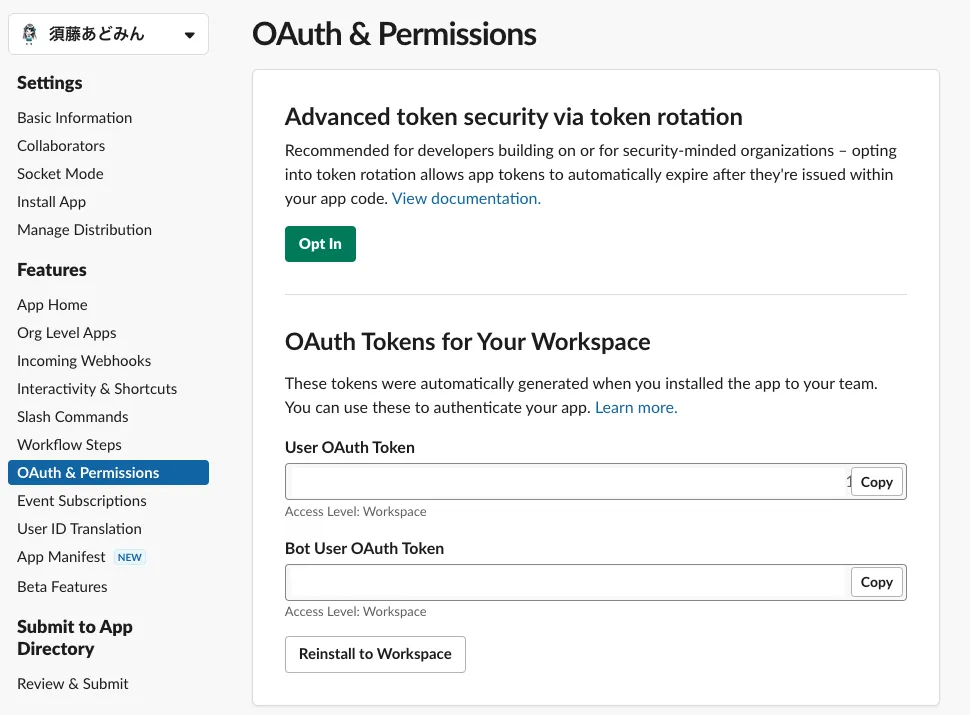970x715 pixels.
Task: Open Incoming Webhooks feature
Action: tap(84, 361)
